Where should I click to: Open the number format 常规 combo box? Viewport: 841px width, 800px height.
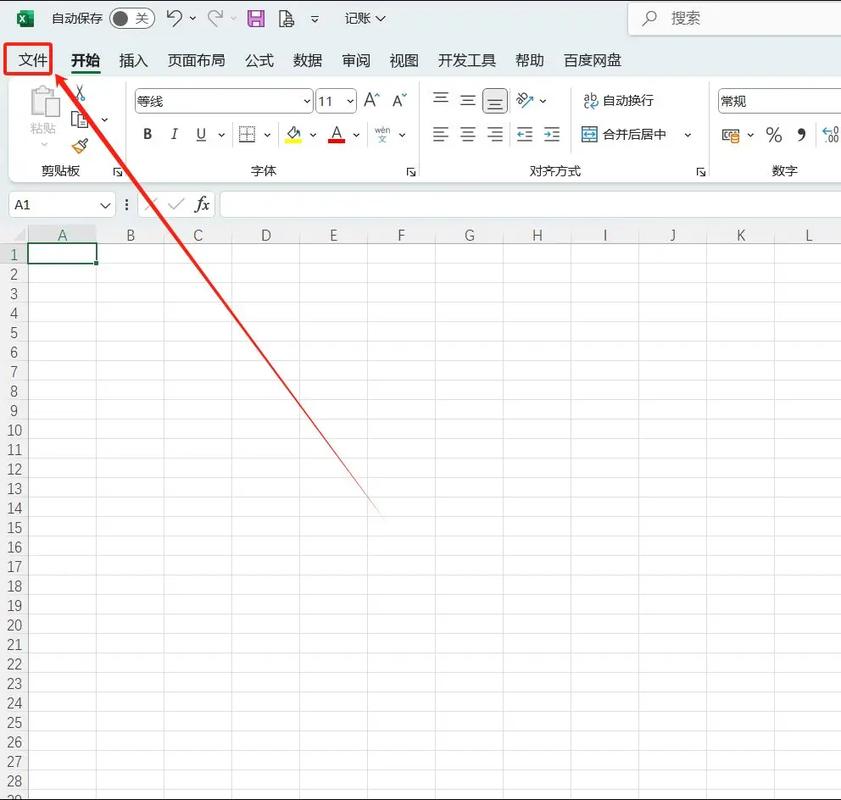[779, 101]
